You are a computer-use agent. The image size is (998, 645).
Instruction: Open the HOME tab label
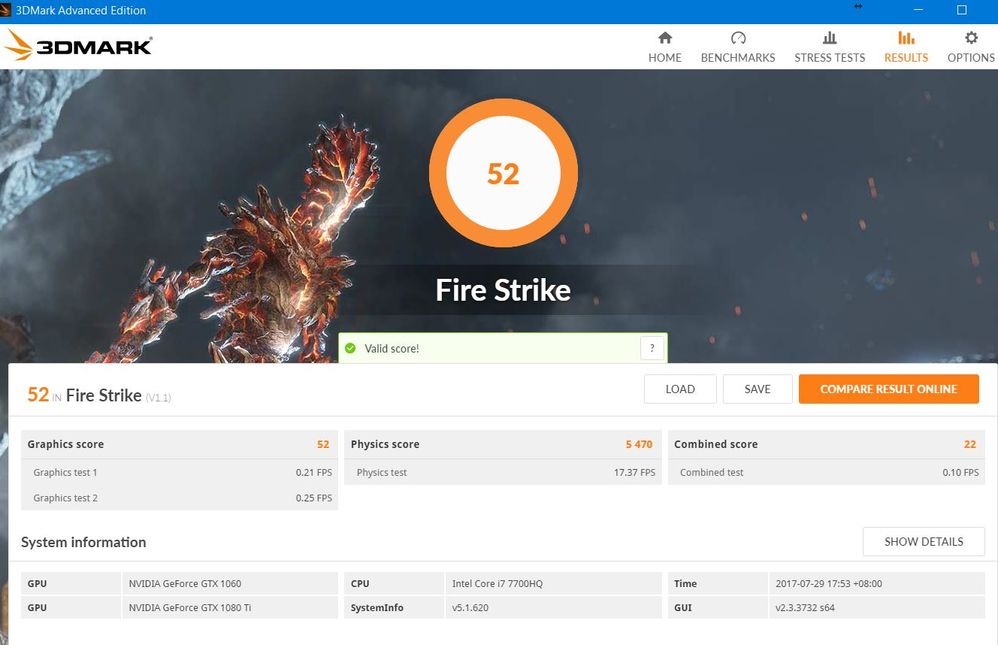point(664,58)
